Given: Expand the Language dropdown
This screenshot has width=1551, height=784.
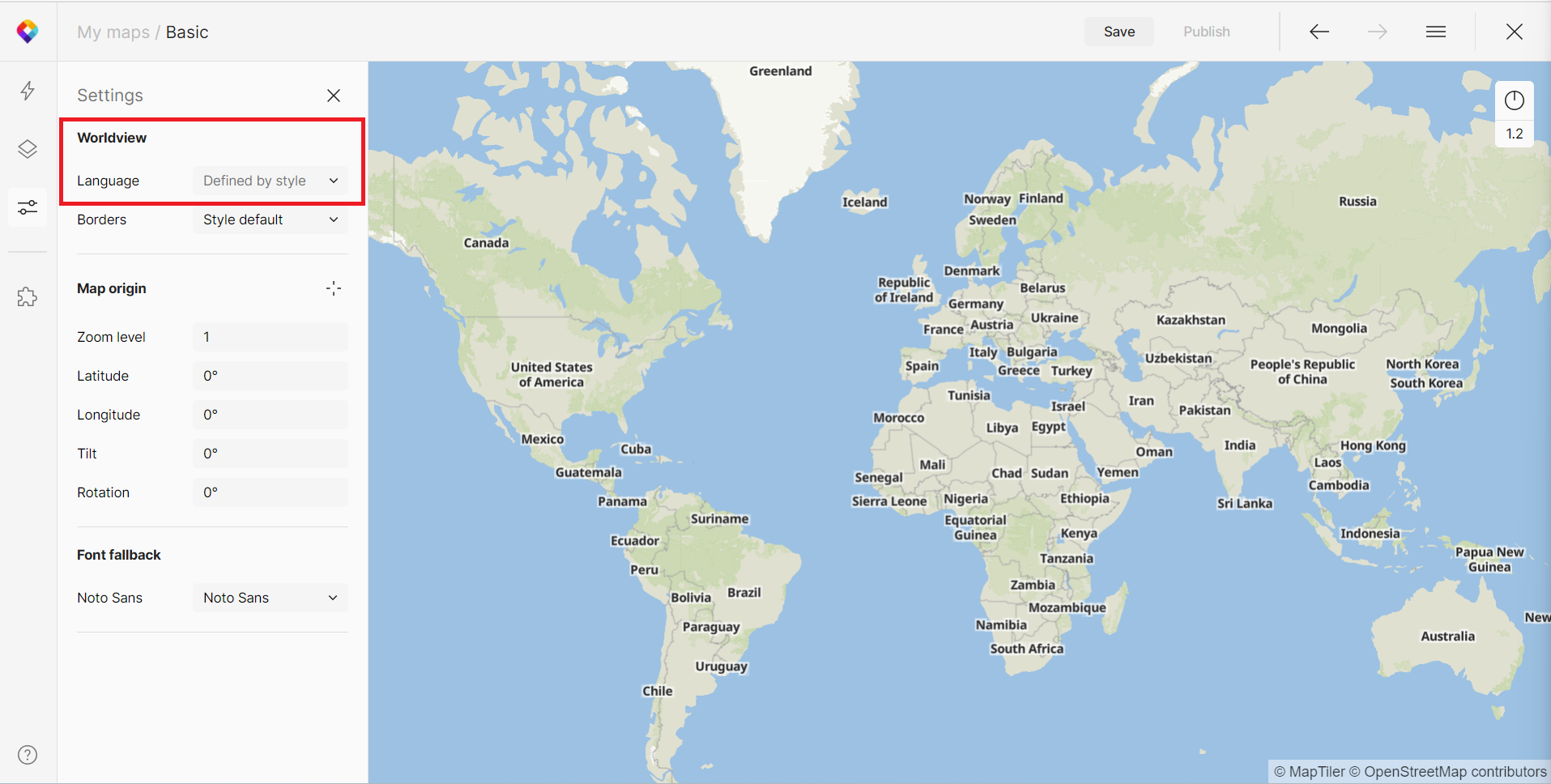Looking at the screenshot, I should click(270, 181).
